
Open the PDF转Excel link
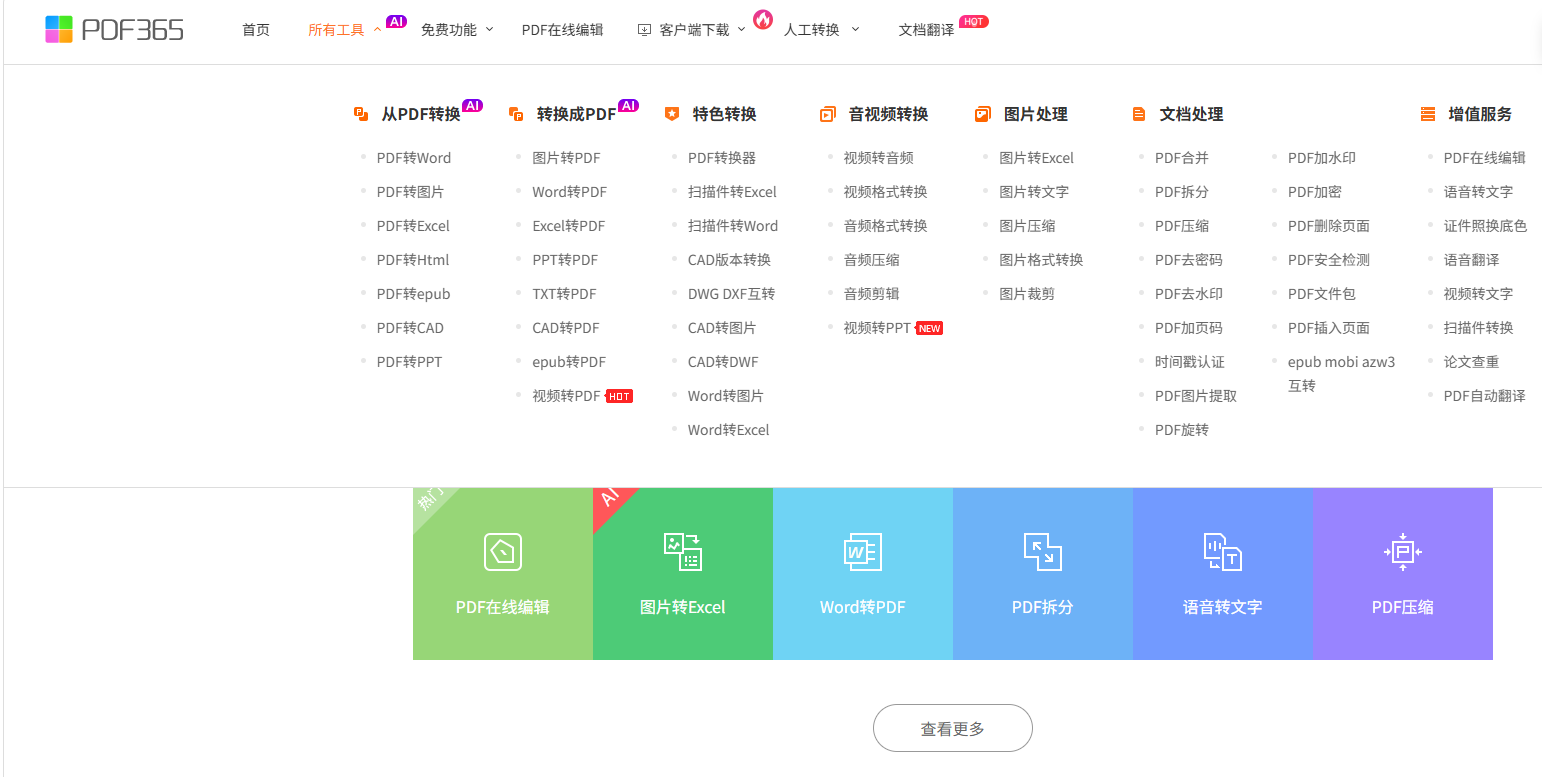click(413, 226)
